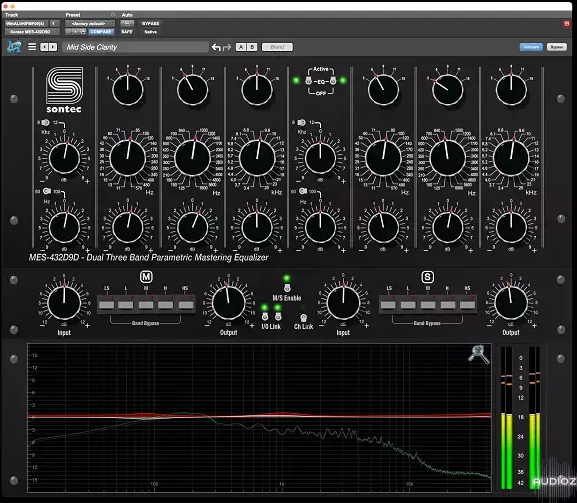Click the Mid Side Clarity preset name field
This screenshot has width=577, height=503.
135,47
